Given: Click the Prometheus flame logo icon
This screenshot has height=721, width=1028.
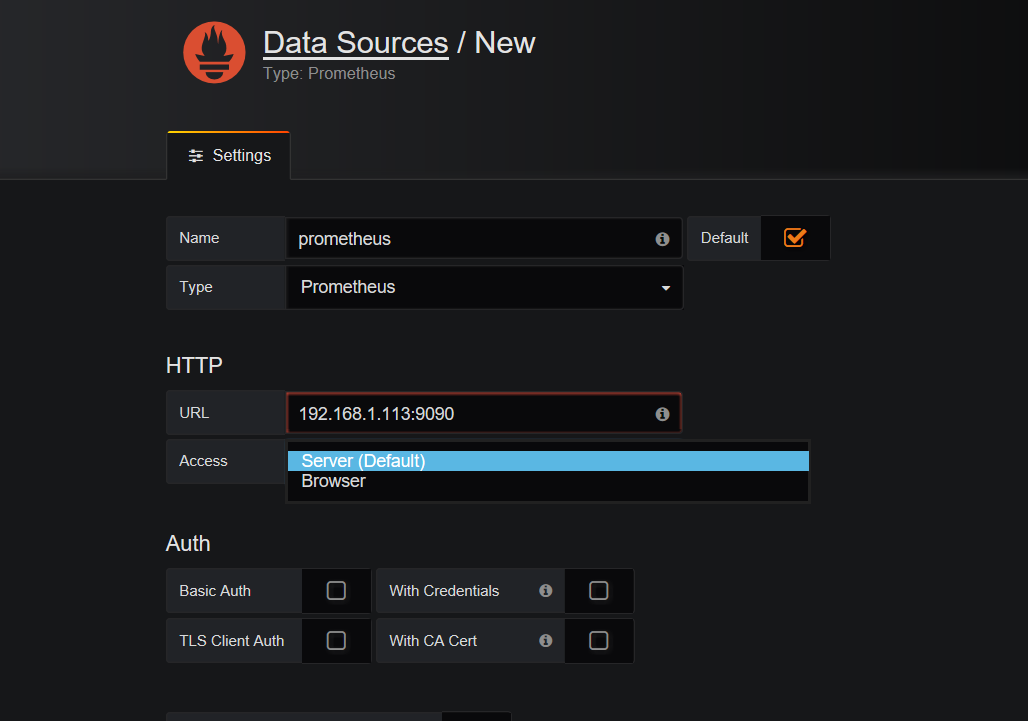Looking at the screenshot, I should pos(214,52).
